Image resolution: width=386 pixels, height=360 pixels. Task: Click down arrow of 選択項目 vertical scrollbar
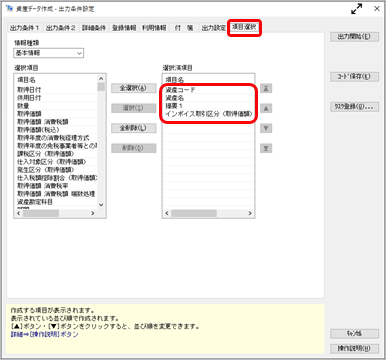click(101, 205)
